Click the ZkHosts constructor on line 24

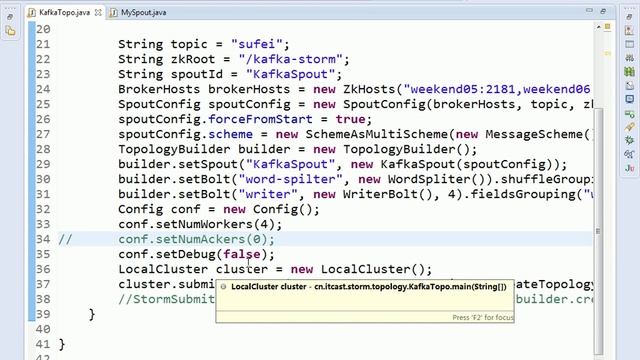tap(369, 89)
